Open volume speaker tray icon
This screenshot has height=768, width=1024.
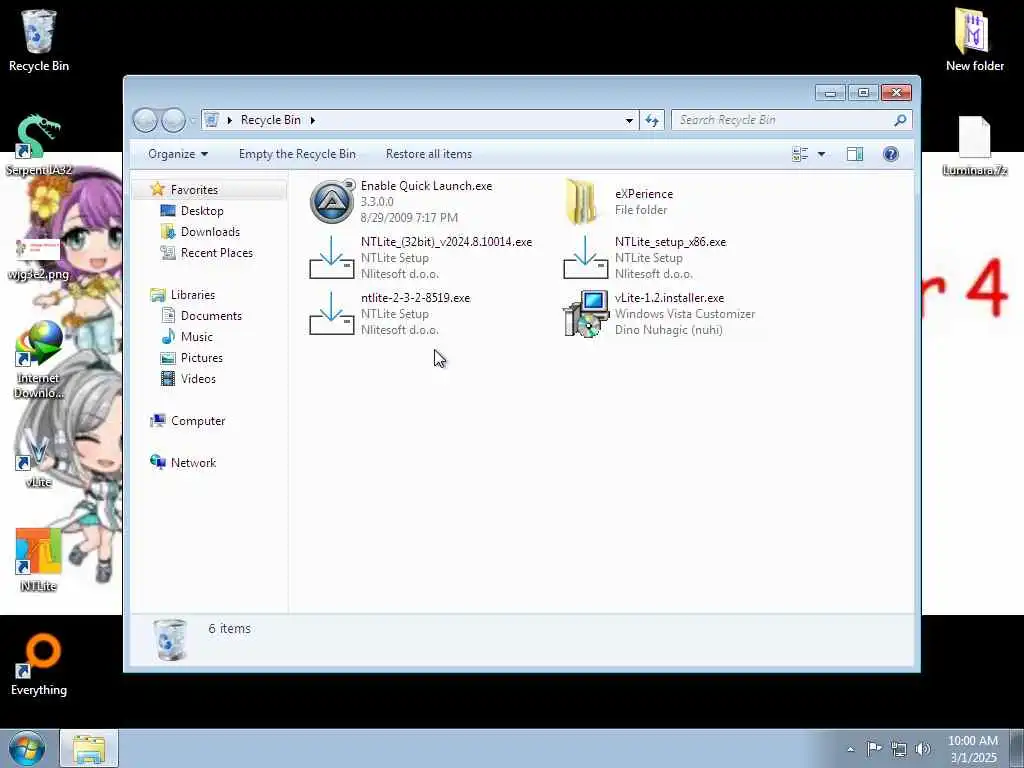click(923, 749)
